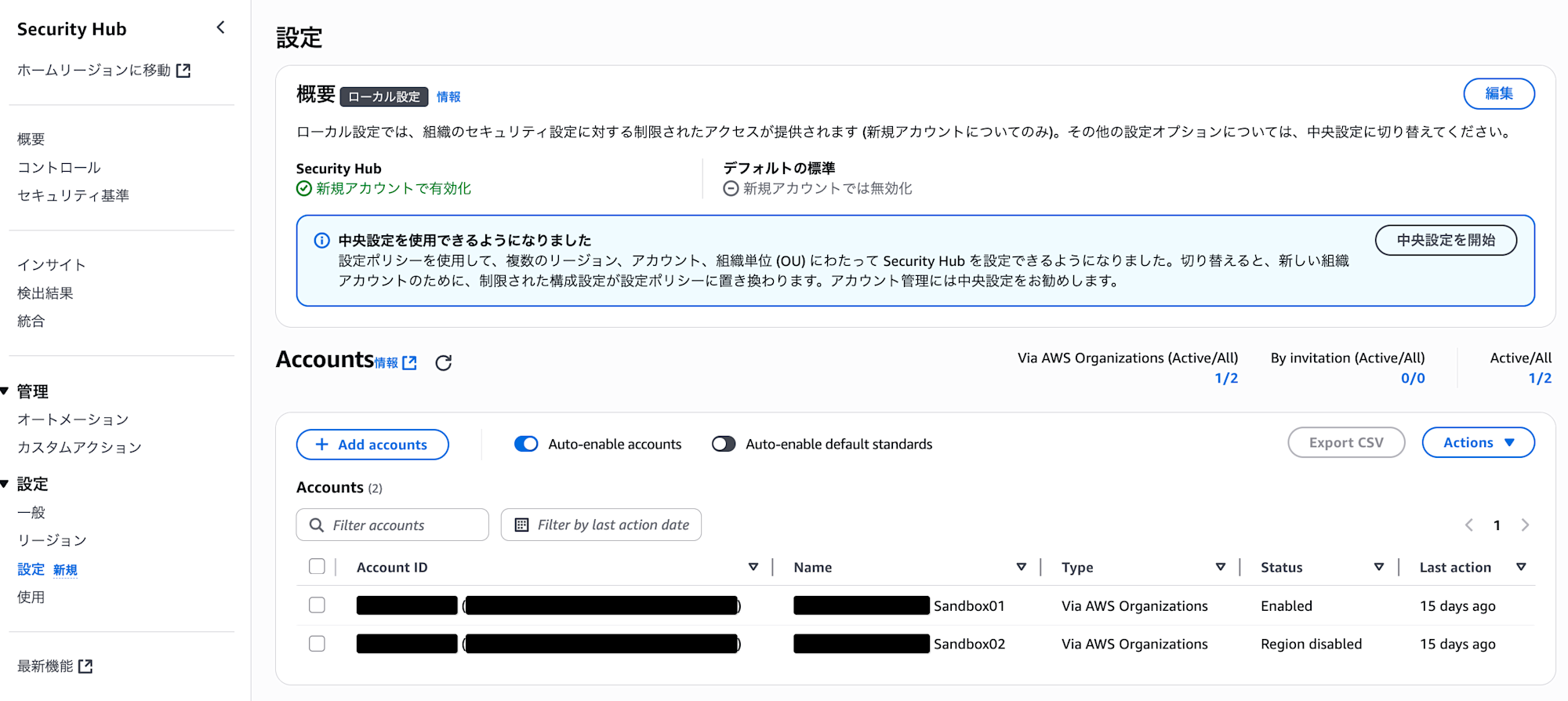Image resolution: width=1568 pixels, height=701 pixels.
Task: Click the Sandbox02 account name
Action: [x=969, y=644]
